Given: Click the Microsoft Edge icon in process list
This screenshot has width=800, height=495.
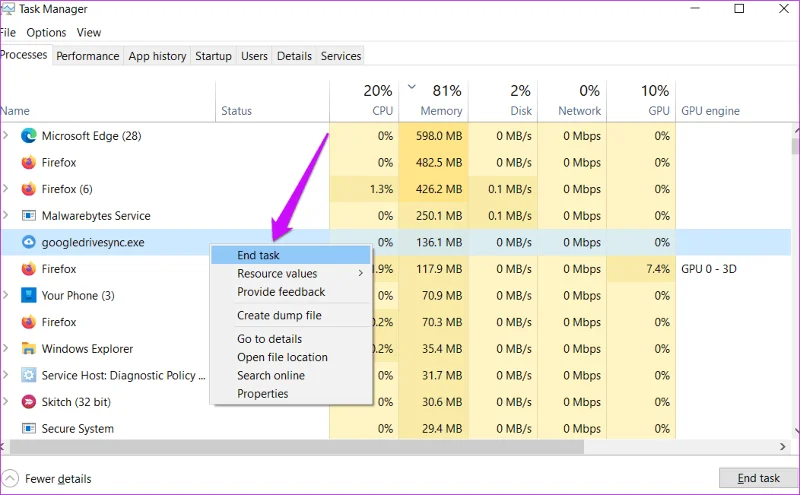Looking at the screenshot, I should click(x=29, y=136).
